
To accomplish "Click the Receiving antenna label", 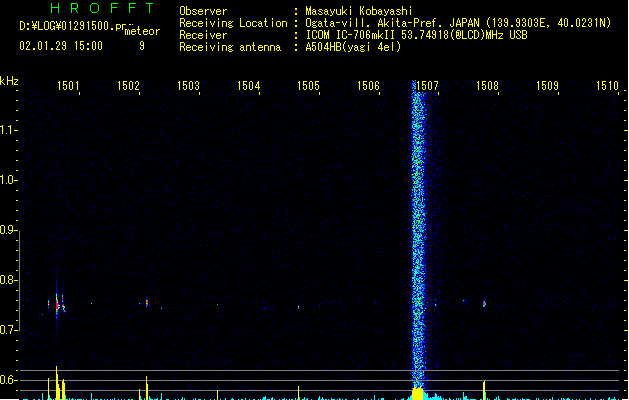I will [x=230, y=47].
